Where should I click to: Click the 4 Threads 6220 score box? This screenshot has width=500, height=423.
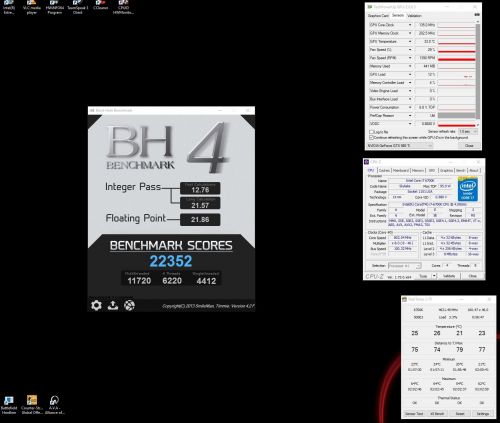[x=172, y=279]
